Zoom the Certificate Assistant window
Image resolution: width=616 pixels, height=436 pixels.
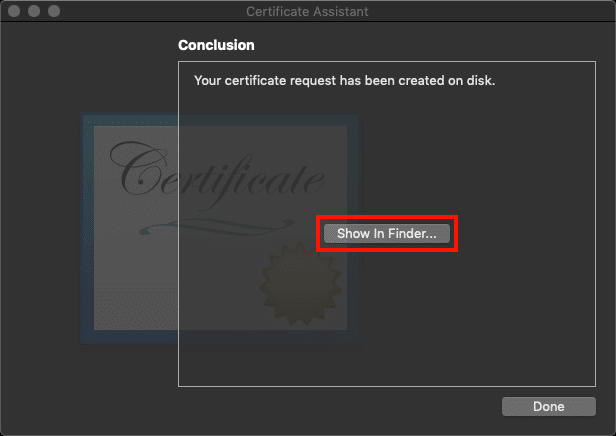(54, 11)
